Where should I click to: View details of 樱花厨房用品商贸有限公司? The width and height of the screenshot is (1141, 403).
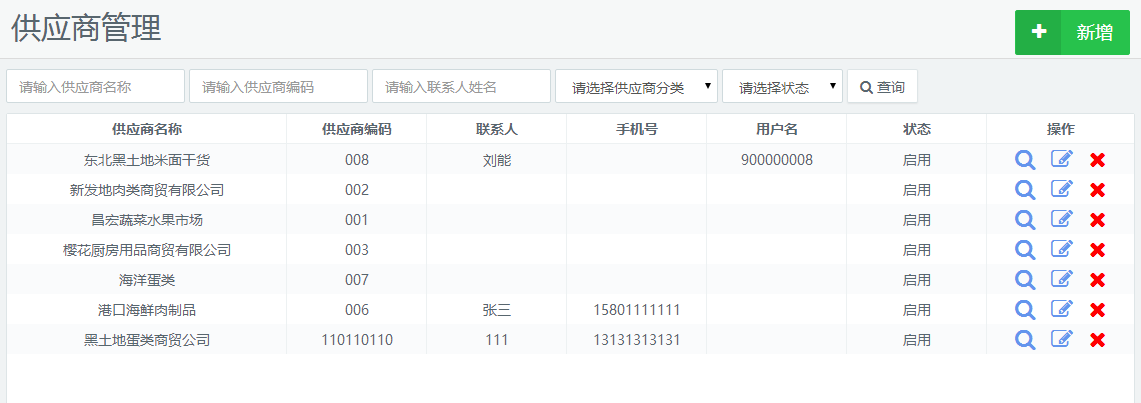1025,250
